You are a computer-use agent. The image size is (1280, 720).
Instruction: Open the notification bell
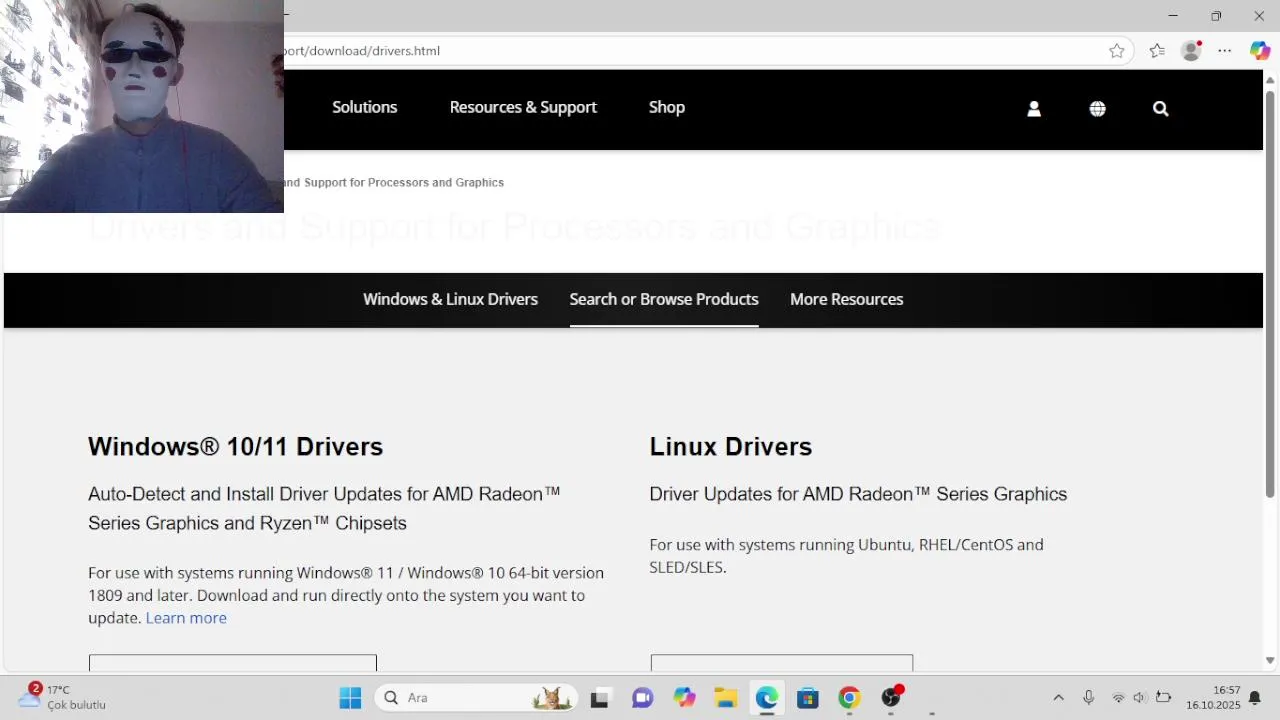tap(1255, 698)
